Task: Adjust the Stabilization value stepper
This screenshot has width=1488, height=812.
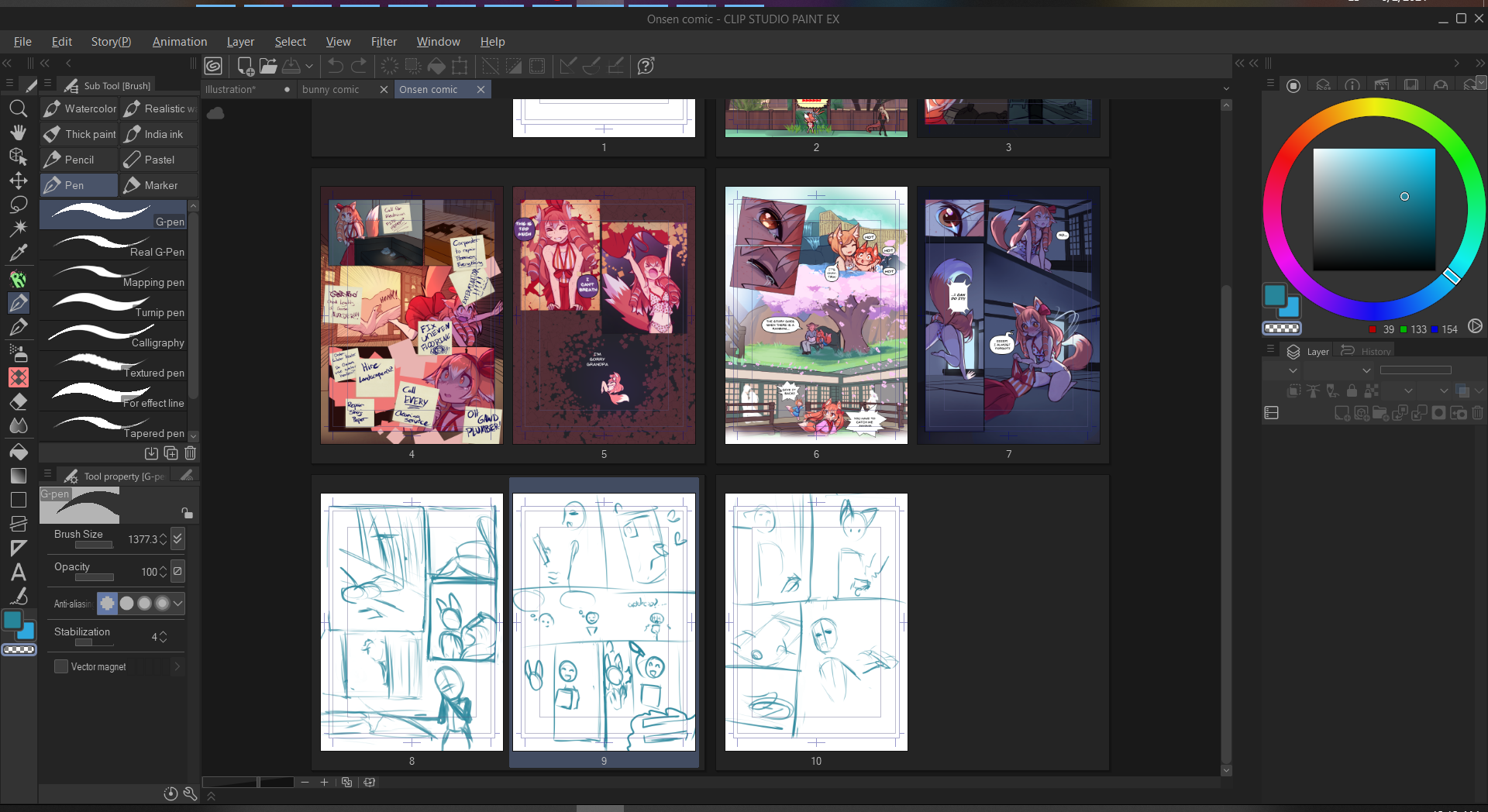Action: (163, 637)
